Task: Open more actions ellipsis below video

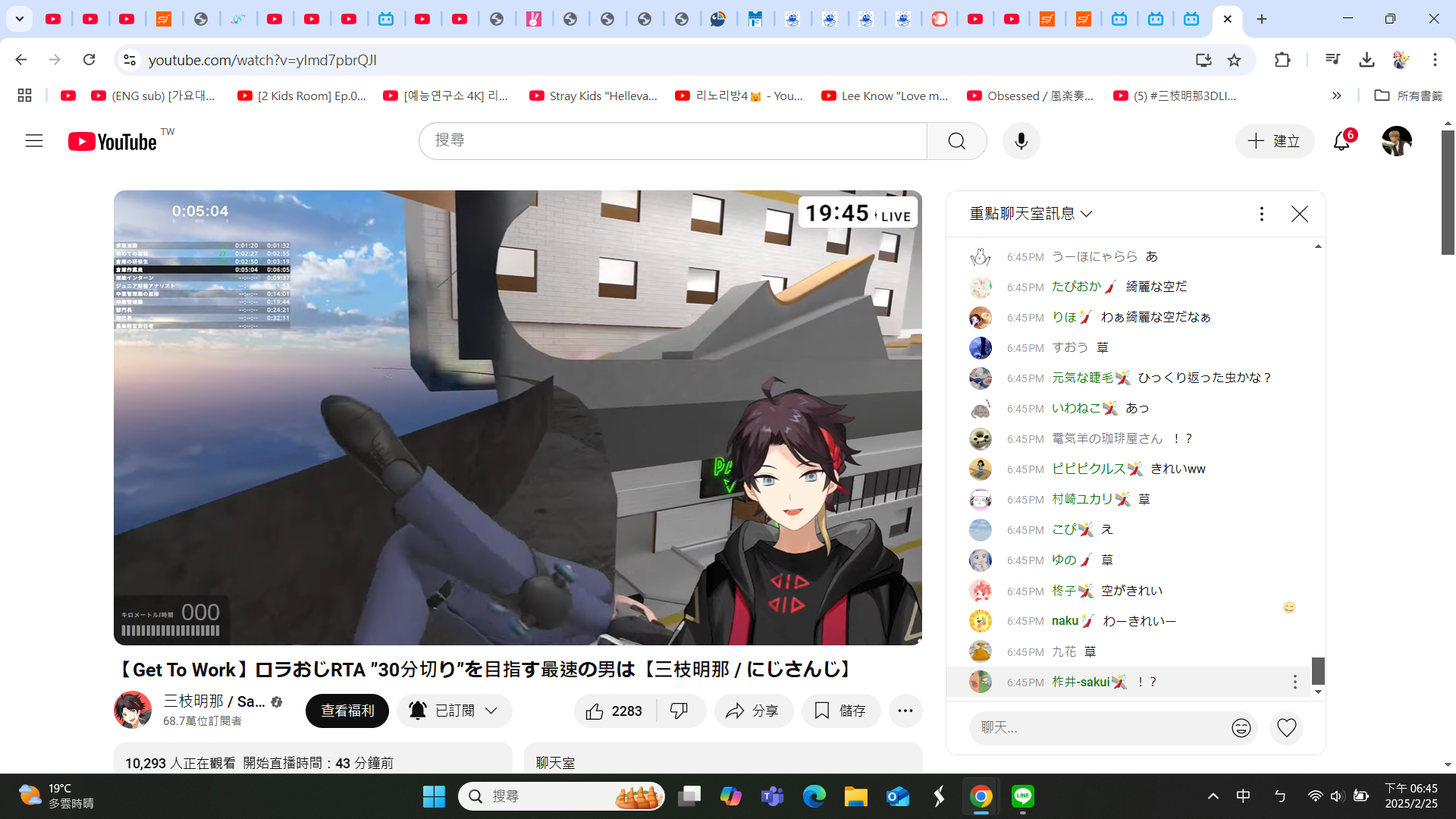Action: click(905, 711)
